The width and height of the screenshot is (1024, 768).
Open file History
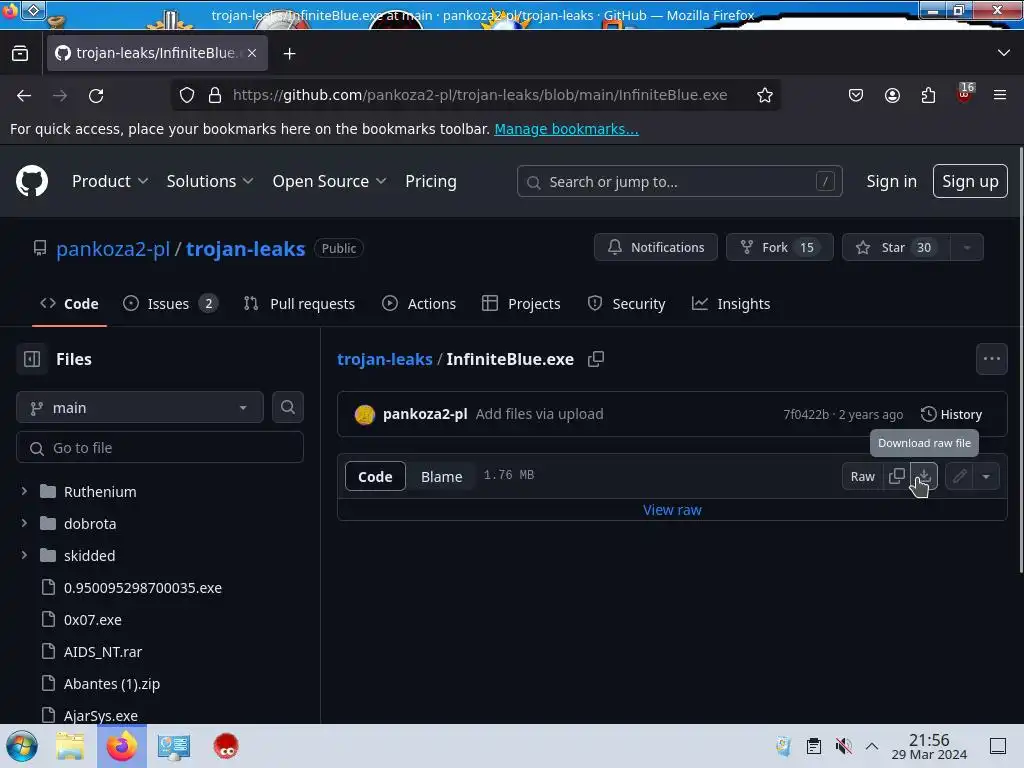tap(951, 414)
